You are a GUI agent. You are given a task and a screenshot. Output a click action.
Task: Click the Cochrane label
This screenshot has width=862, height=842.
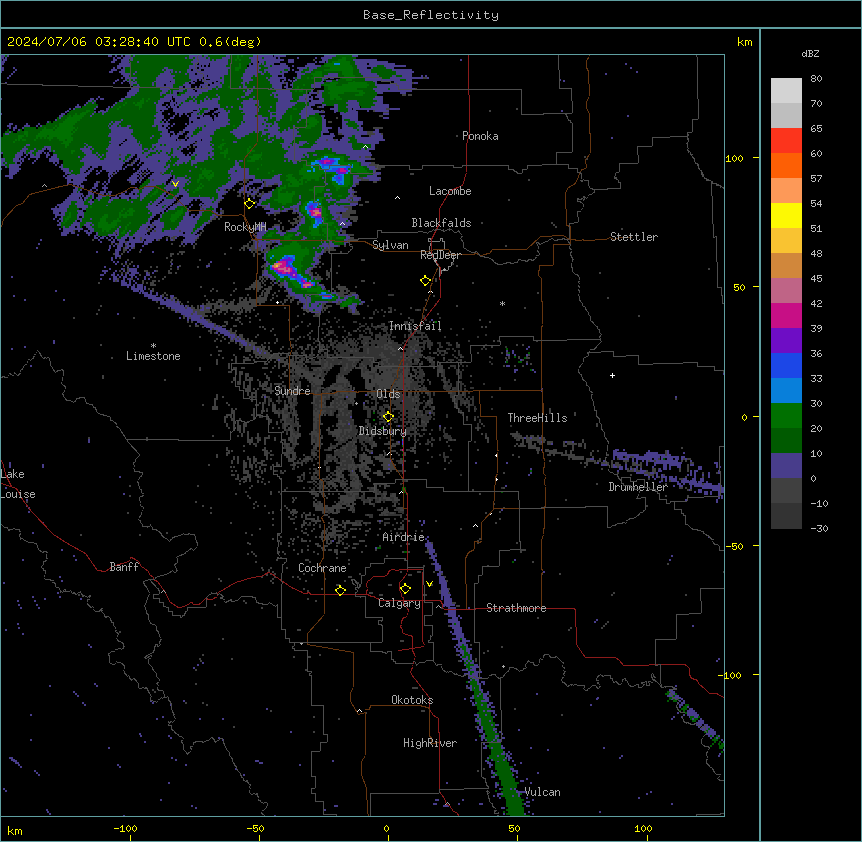coord(322,568)
